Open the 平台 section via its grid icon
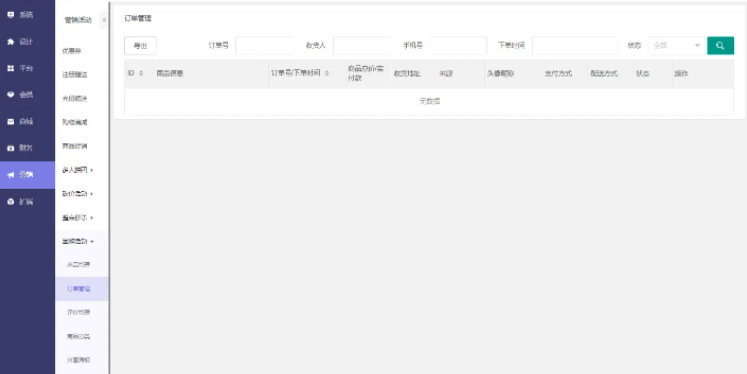Image resolution: width=747 pixels, height=374 pixels. pyautogui.click(x=11, y=68)
